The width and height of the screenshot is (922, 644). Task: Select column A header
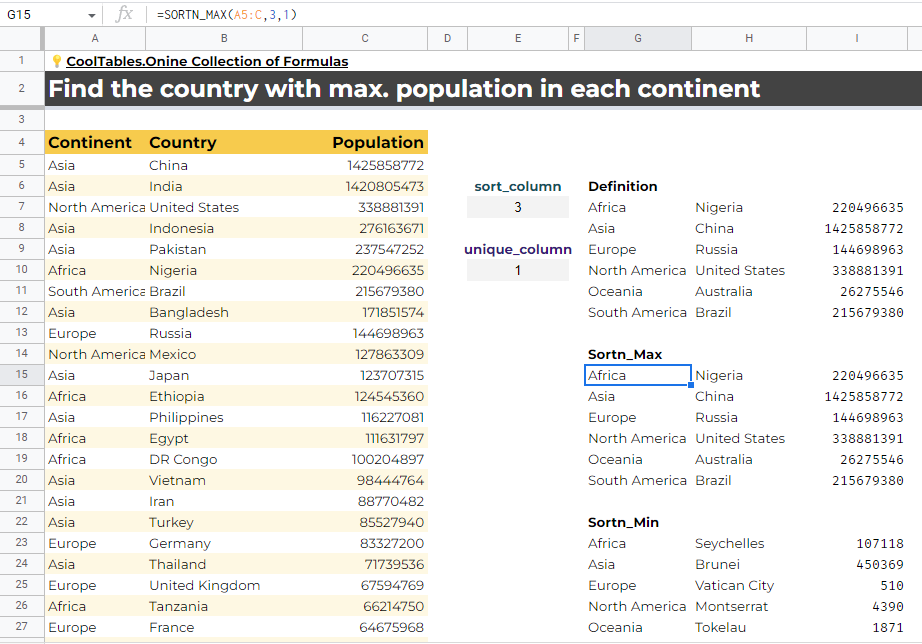[95, 38]
